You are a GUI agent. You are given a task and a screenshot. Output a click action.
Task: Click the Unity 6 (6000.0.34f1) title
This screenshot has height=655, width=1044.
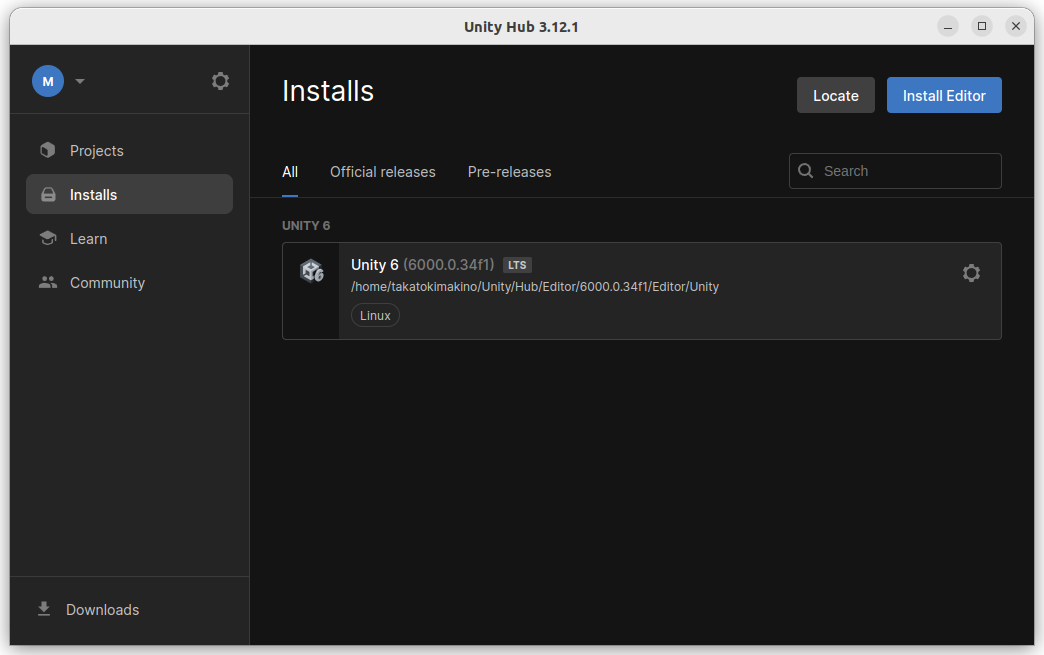tap(422, 265)
